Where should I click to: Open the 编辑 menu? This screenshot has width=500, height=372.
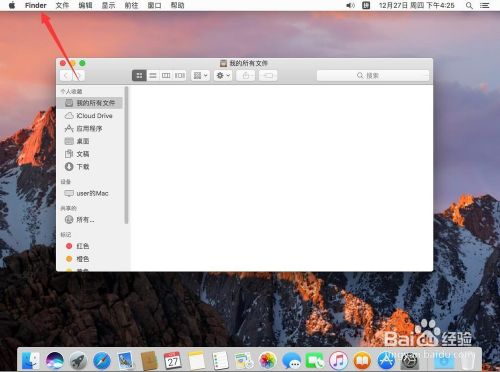coord(85,5)
